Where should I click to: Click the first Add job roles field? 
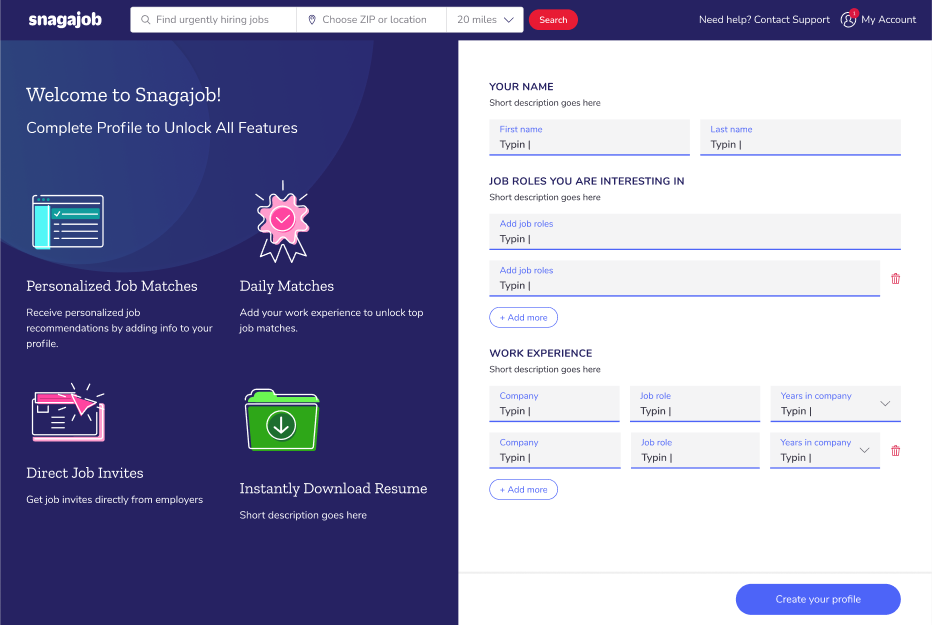(695, 232)
